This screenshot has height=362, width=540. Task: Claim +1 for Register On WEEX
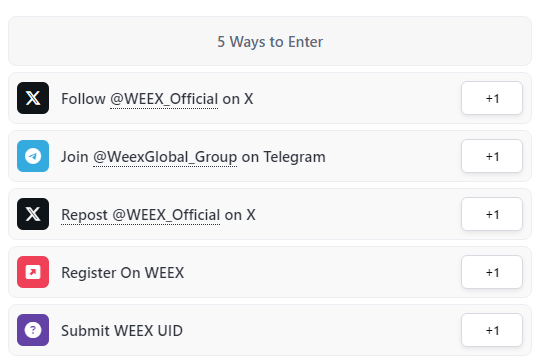pyautogui.click(x=492, y=272)
